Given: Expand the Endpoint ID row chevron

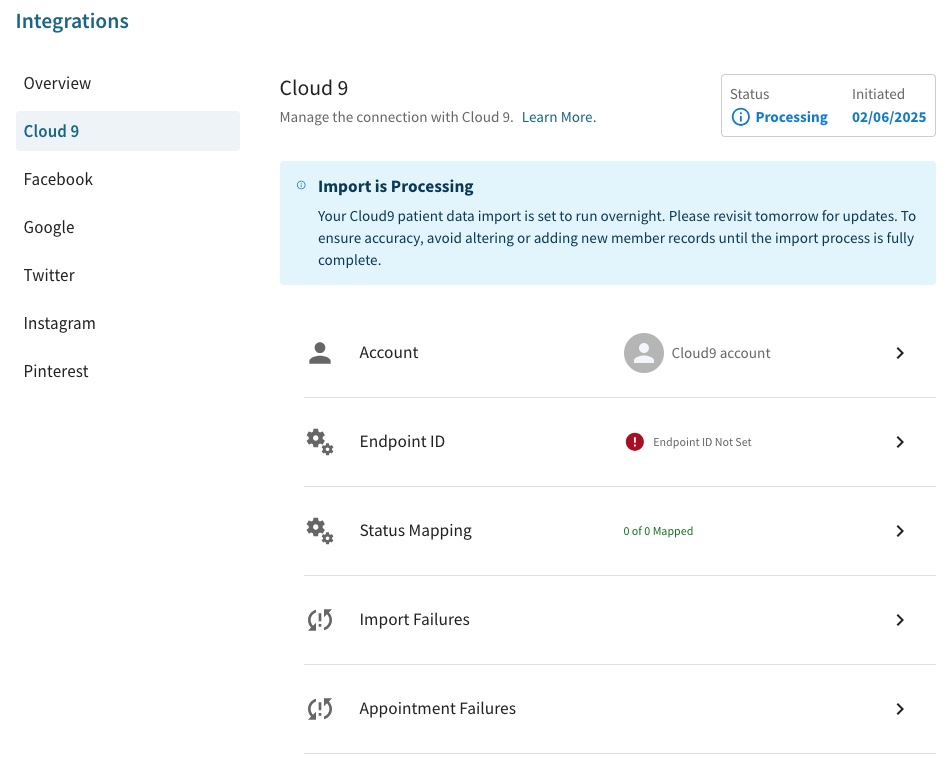Looking at the screenshot, I should (900, 442).
